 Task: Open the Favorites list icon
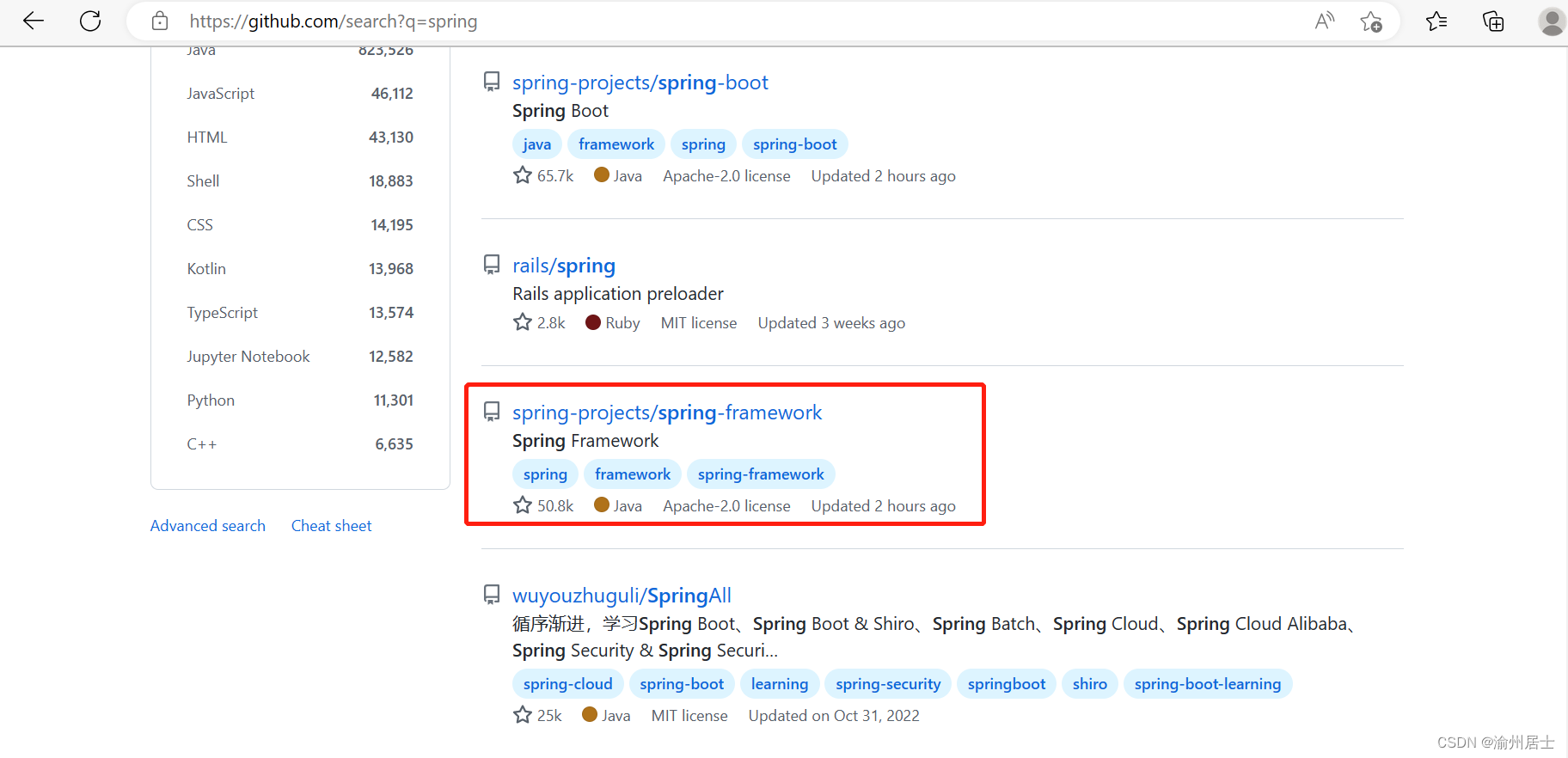(1436, 21)
